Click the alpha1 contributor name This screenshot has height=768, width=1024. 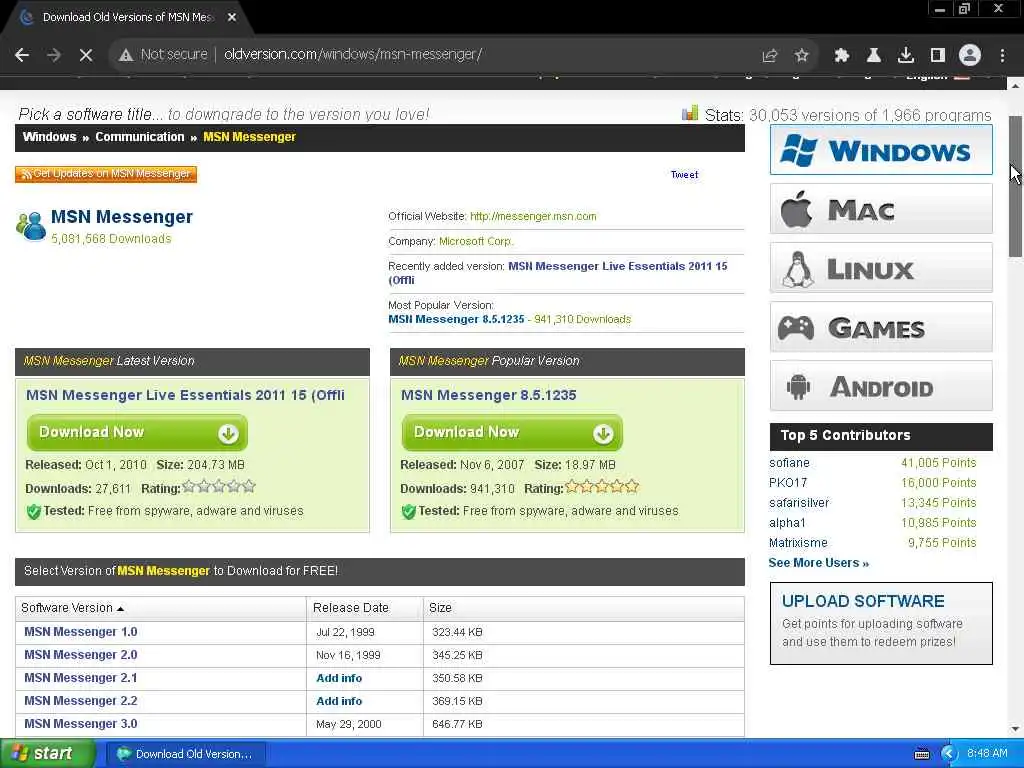787,523
